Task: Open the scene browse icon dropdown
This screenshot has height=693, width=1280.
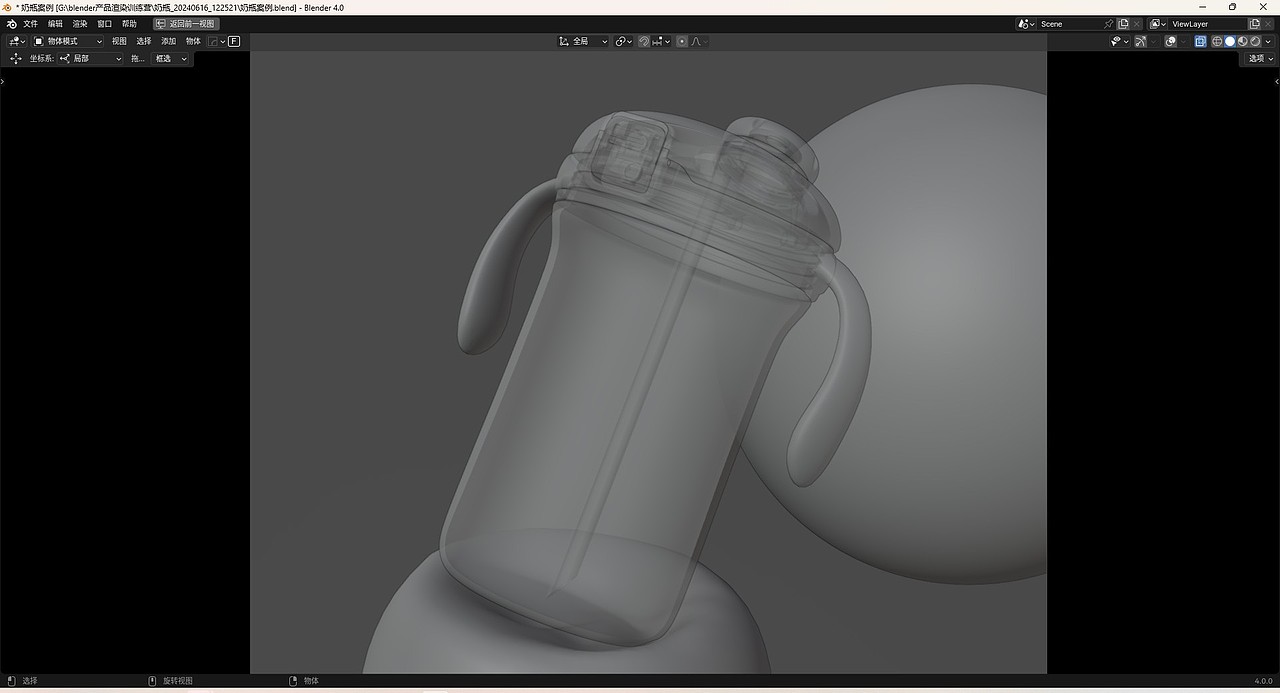Action: 1026,24
